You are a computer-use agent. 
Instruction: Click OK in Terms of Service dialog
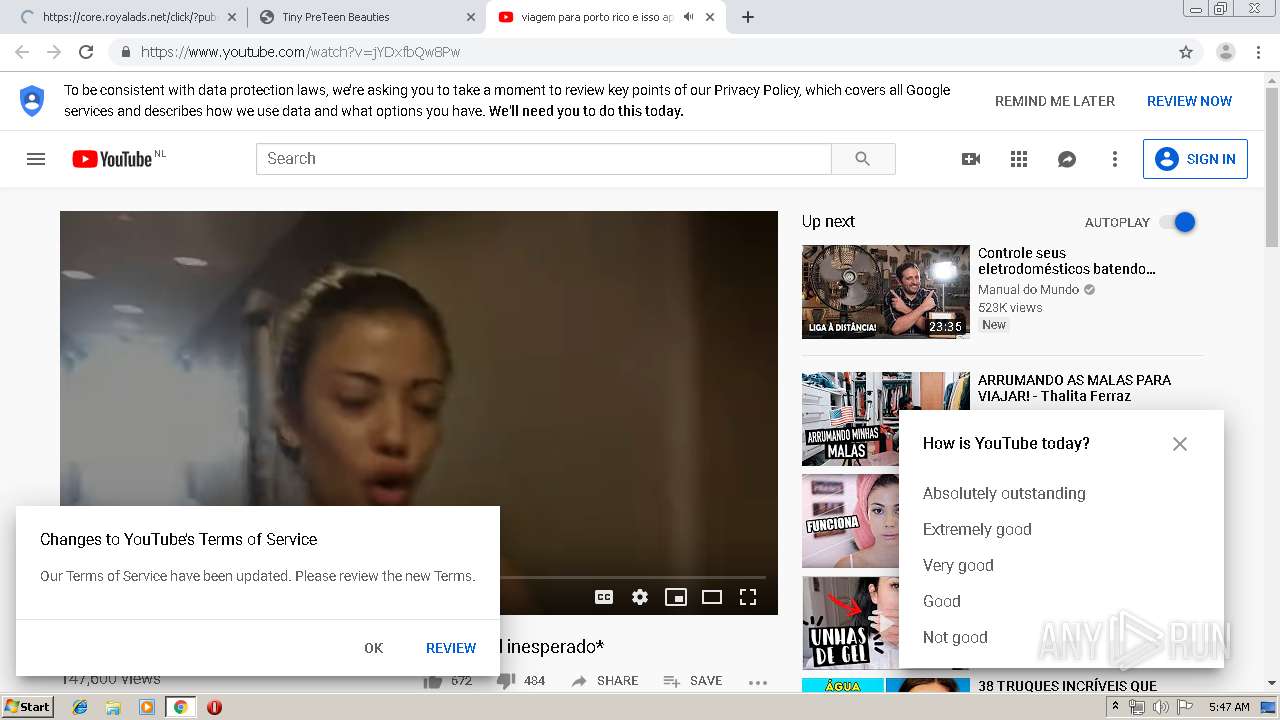tap(374, 648)
